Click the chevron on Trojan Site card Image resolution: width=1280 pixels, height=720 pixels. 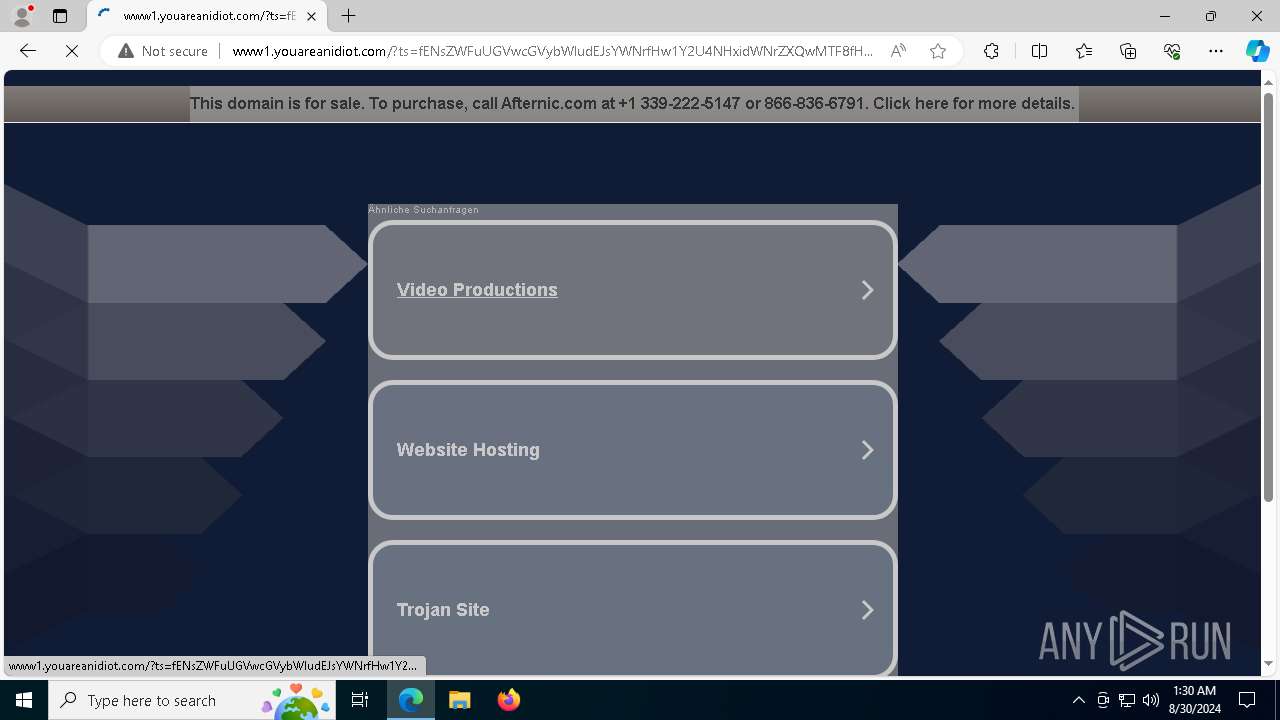(x=867, y=610)
